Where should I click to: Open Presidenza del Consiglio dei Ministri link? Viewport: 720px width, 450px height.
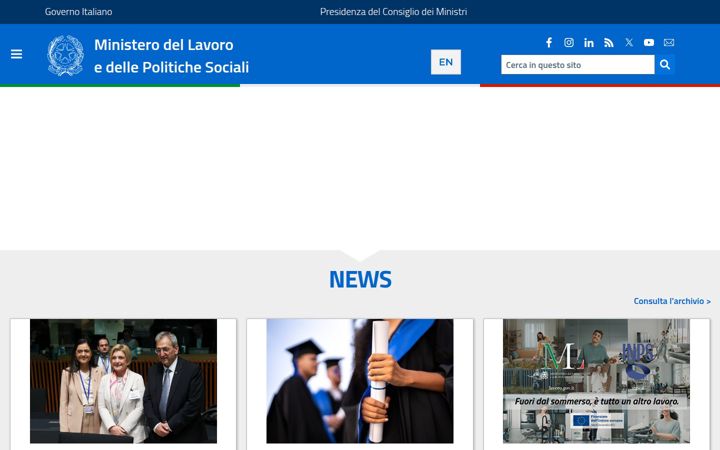[x=394, y=12]
